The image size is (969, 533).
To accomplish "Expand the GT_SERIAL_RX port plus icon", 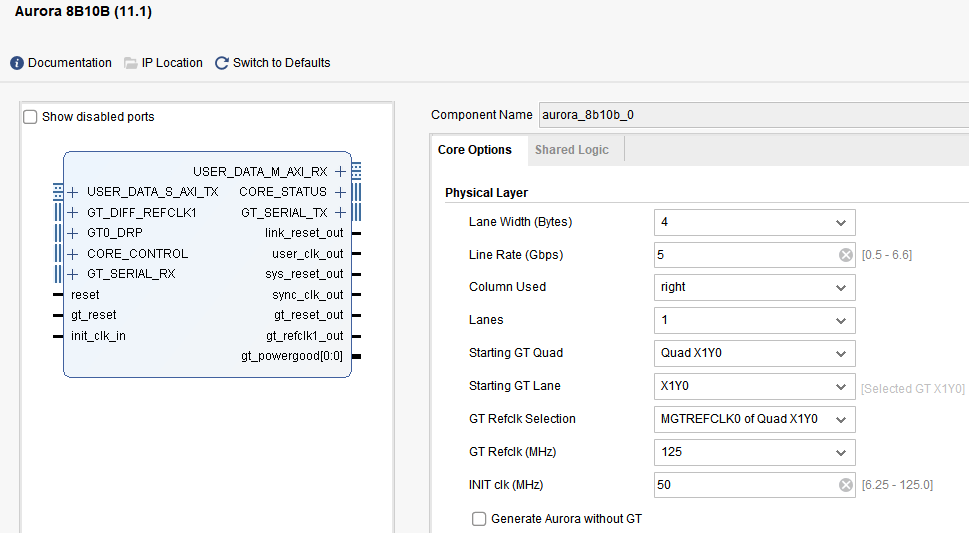I will [73, 274].
